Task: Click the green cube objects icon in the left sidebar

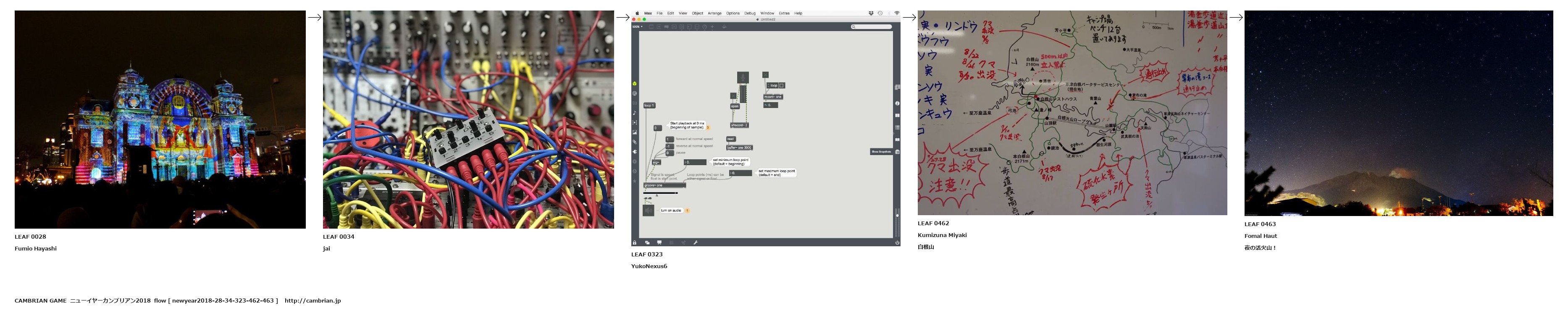Action: coord(634,83)
